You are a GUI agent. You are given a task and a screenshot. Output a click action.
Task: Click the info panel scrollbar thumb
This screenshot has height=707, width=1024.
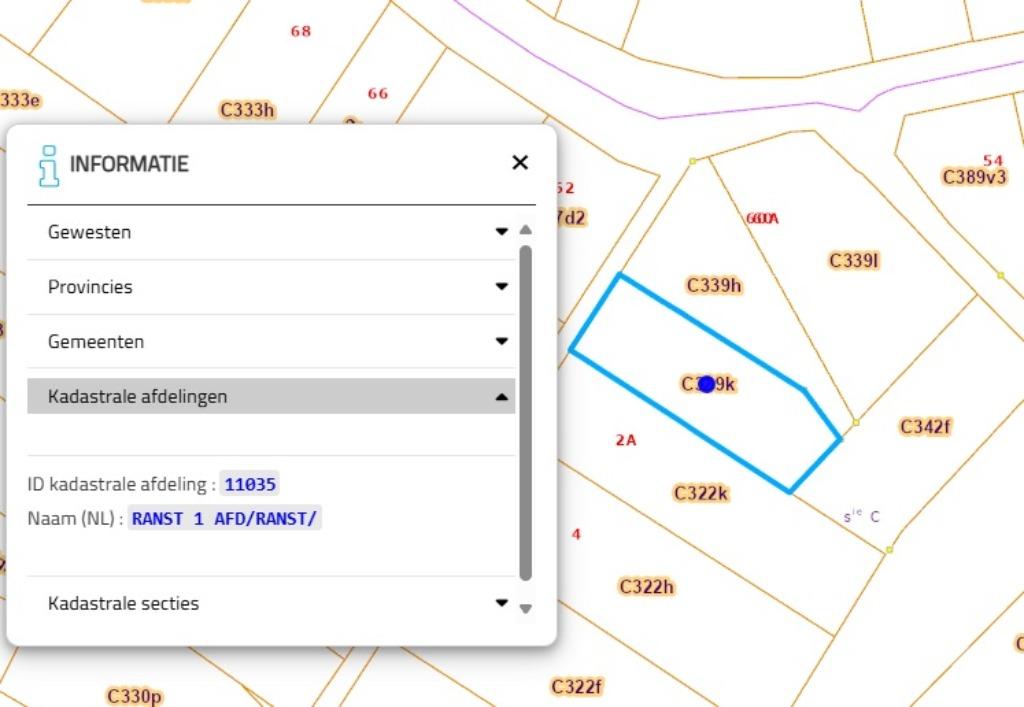point(526,410)
